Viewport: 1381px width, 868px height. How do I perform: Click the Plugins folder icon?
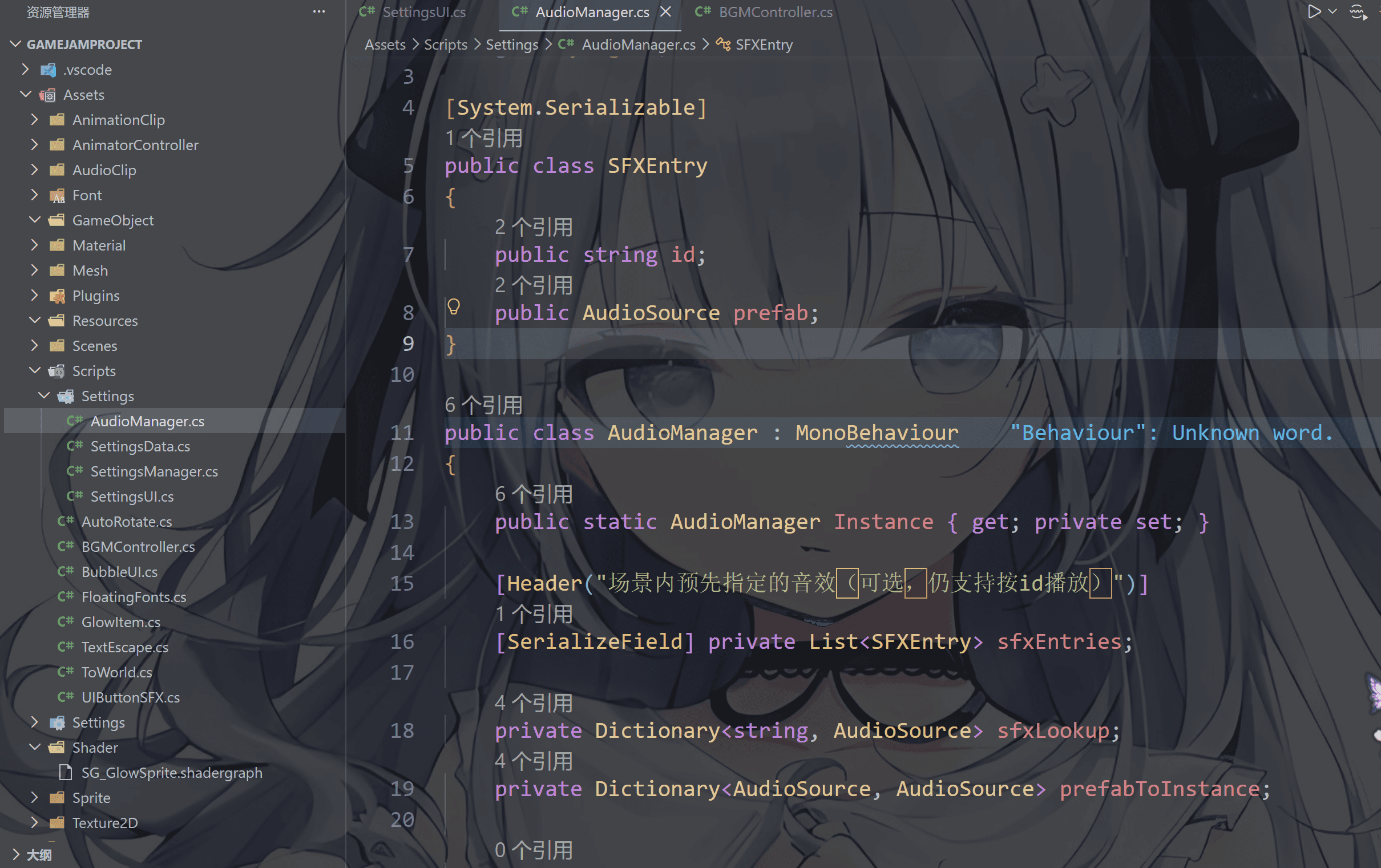click(56, 296)
